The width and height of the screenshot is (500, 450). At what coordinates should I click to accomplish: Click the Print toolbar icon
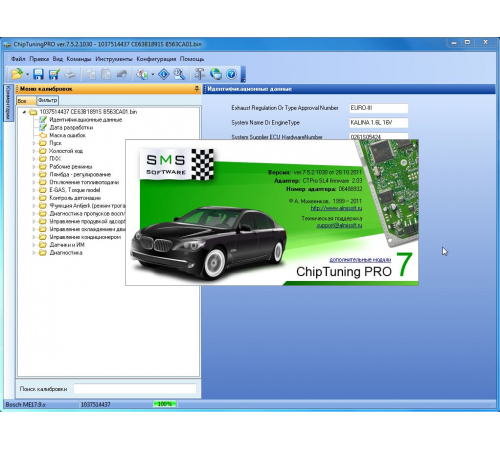click(70, 74)
